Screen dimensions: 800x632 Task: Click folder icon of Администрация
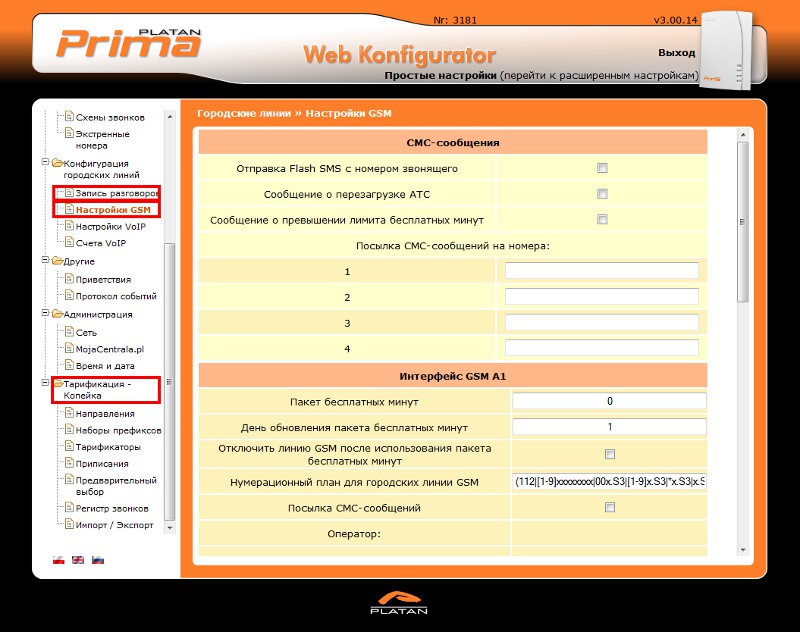point(57,314)
